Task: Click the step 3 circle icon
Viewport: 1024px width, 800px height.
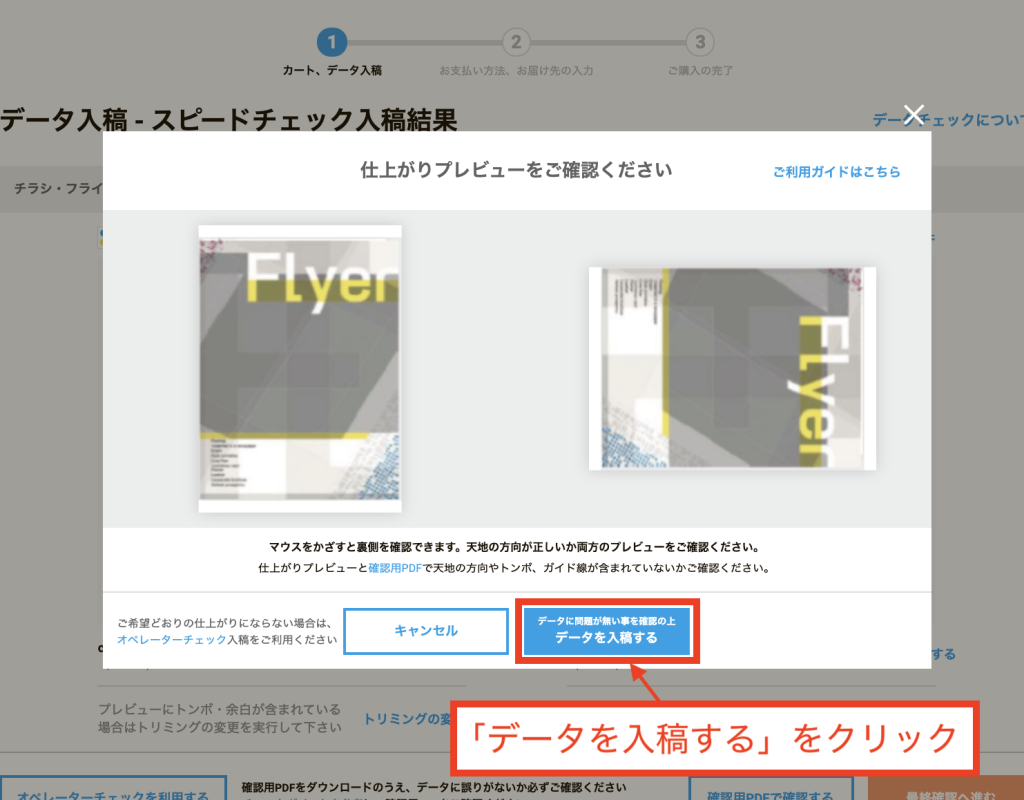Action: (700, 42)
